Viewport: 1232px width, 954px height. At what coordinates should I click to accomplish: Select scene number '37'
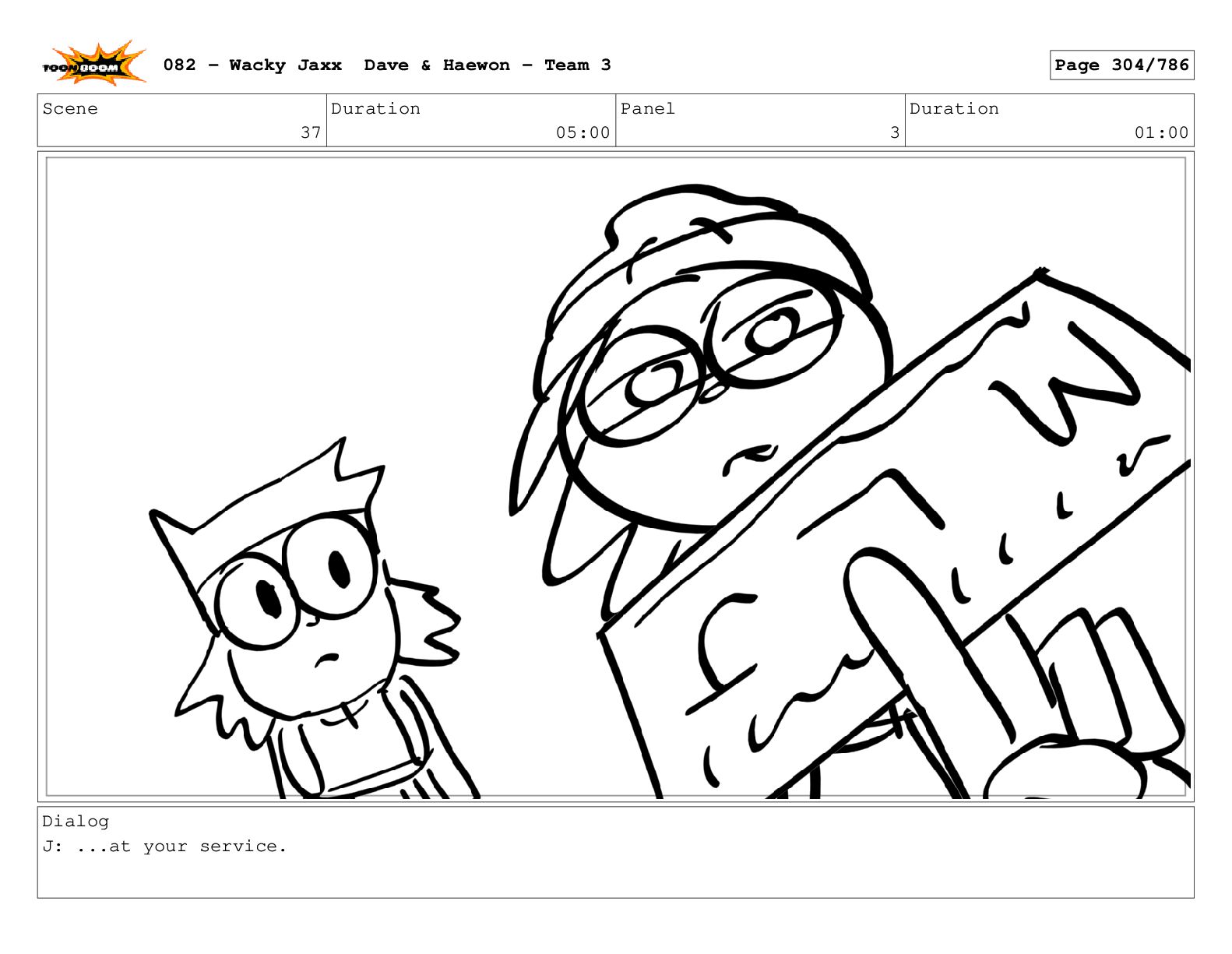[x=311, y=132]
